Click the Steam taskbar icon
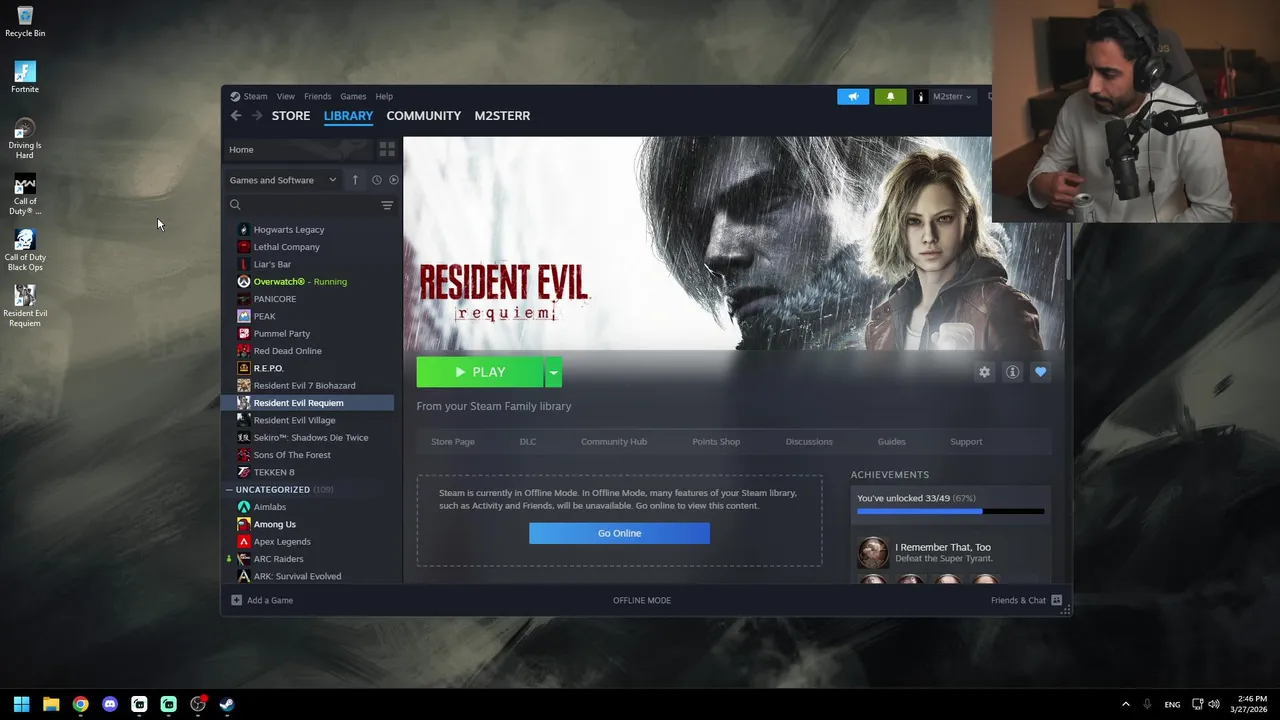The height and width of the screenshot is (720, 1280). coord(227,704)
